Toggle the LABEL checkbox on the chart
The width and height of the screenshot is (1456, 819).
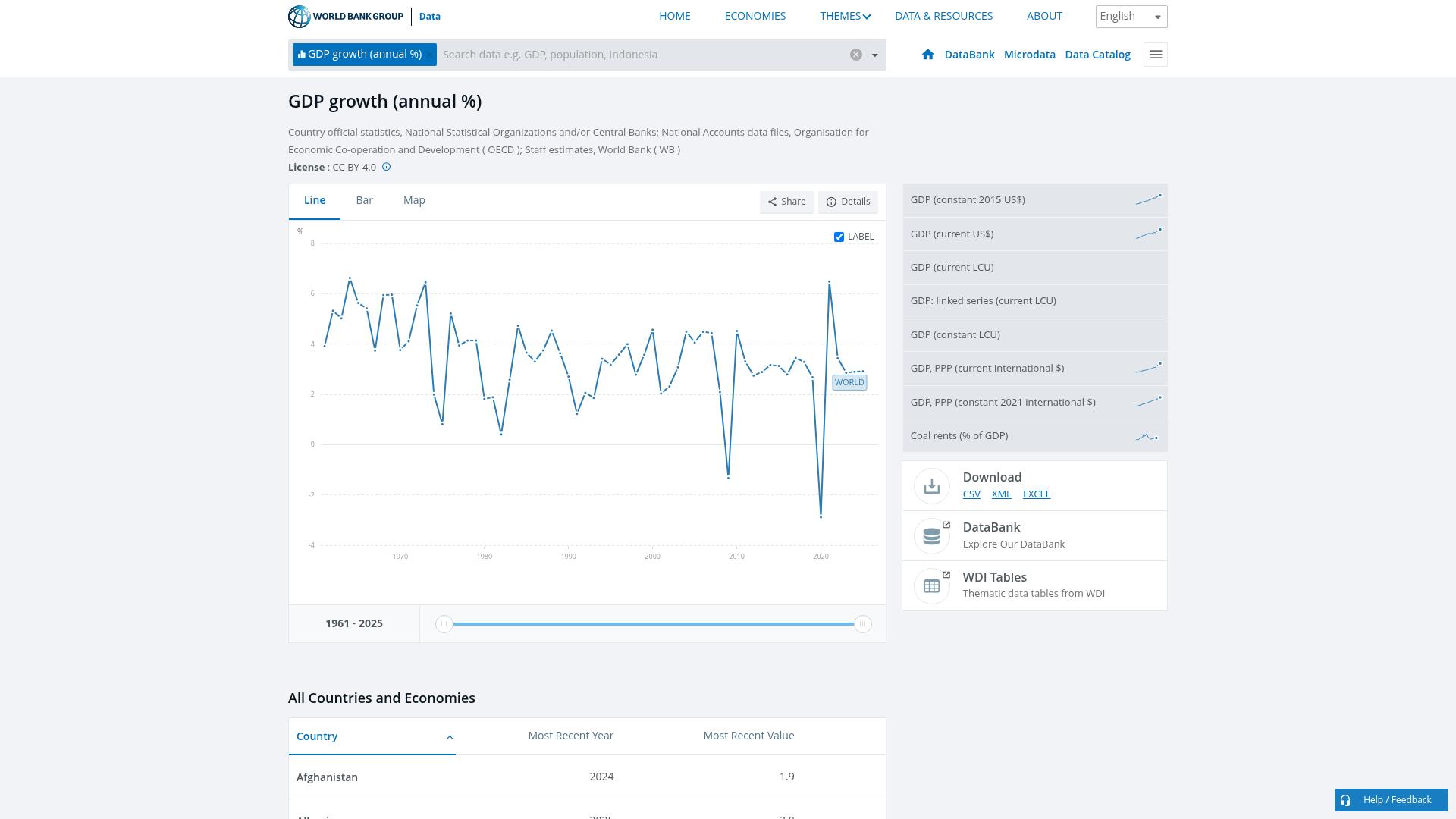(x=839, y=237)
